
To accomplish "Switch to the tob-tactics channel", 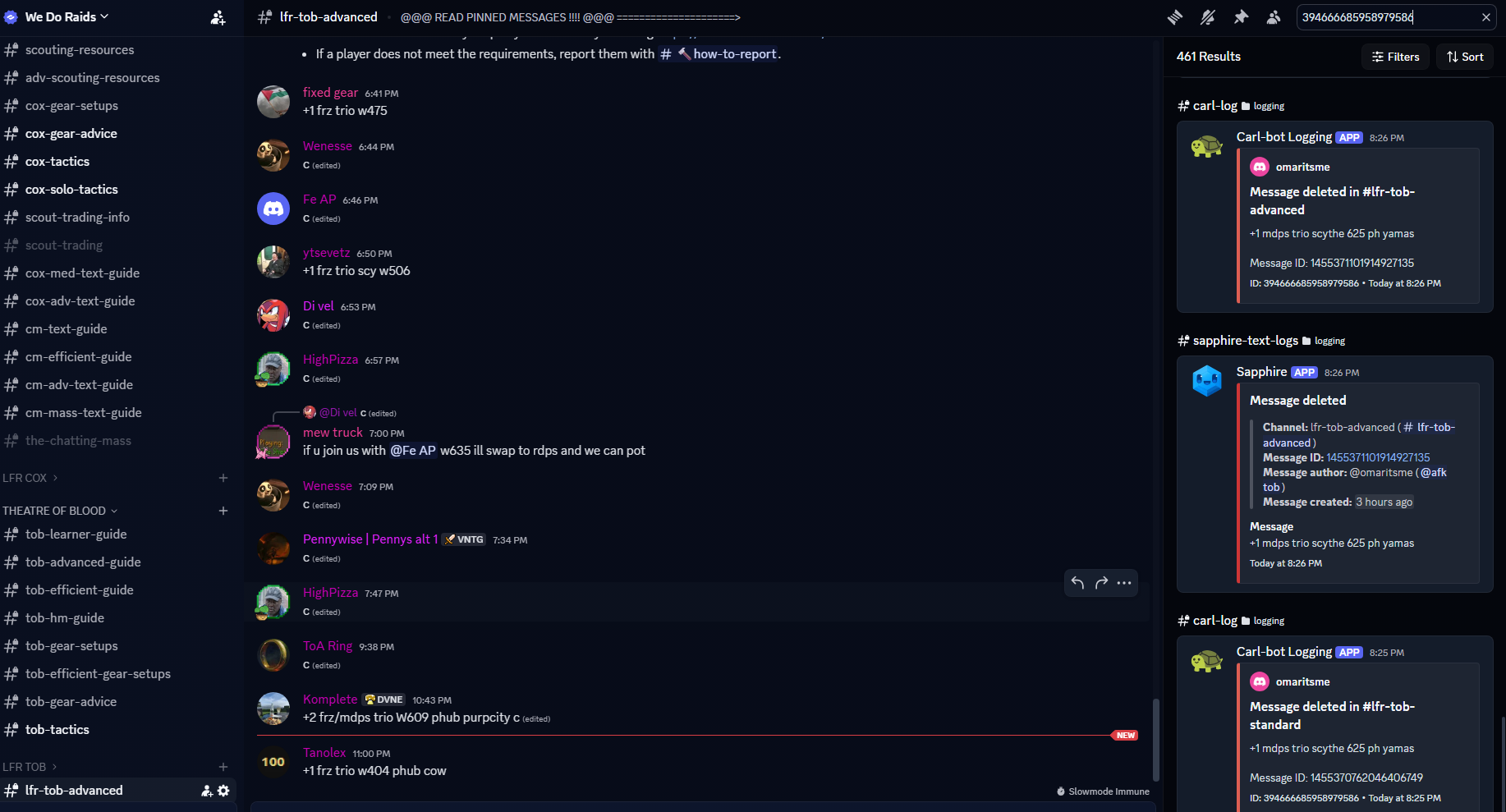I will (57, 729).
